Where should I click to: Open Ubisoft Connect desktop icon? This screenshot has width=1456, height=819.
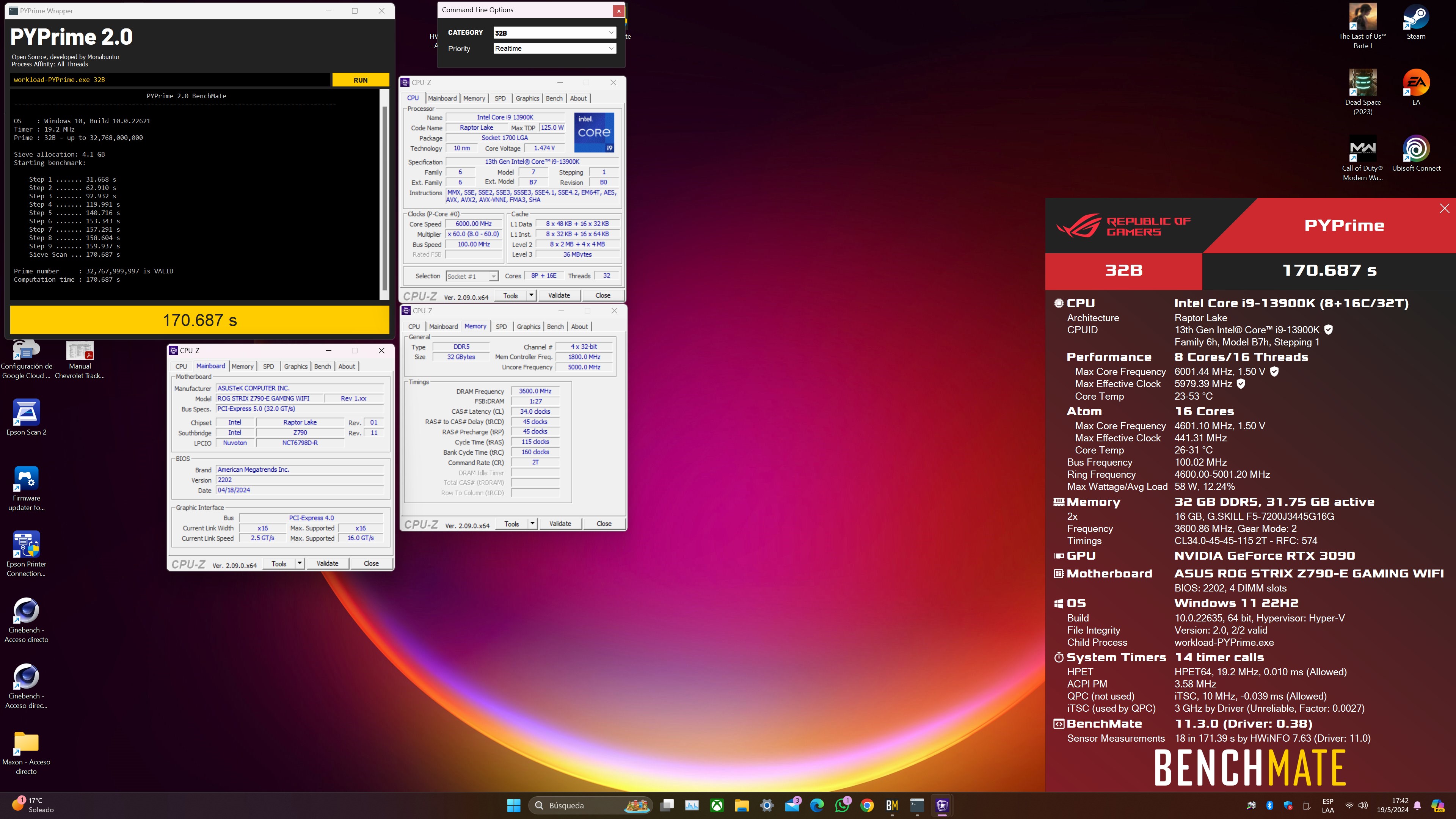click(1415, 153)
